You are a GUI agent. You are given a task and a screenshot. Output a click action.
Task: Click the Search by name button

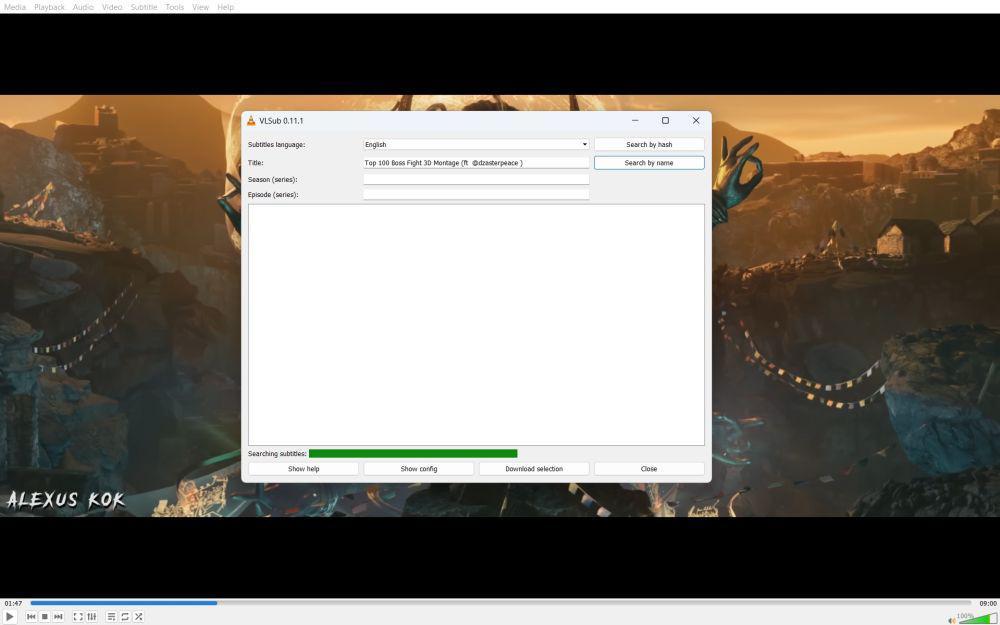[649, 163]
